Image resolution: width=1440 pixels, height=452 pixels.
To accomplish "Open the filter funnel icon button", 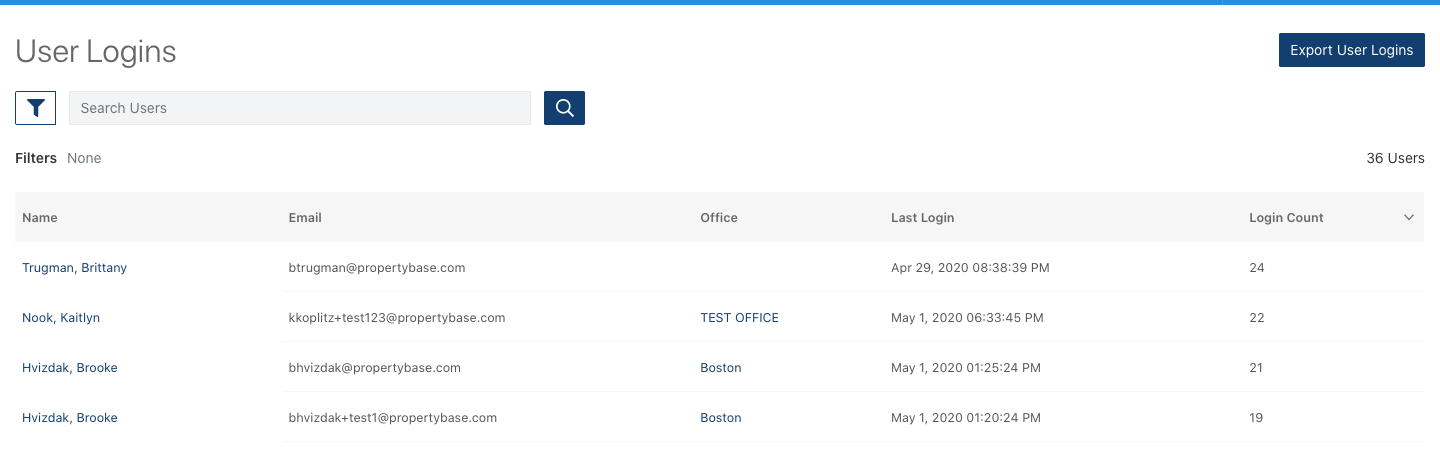I will [35, 108].
